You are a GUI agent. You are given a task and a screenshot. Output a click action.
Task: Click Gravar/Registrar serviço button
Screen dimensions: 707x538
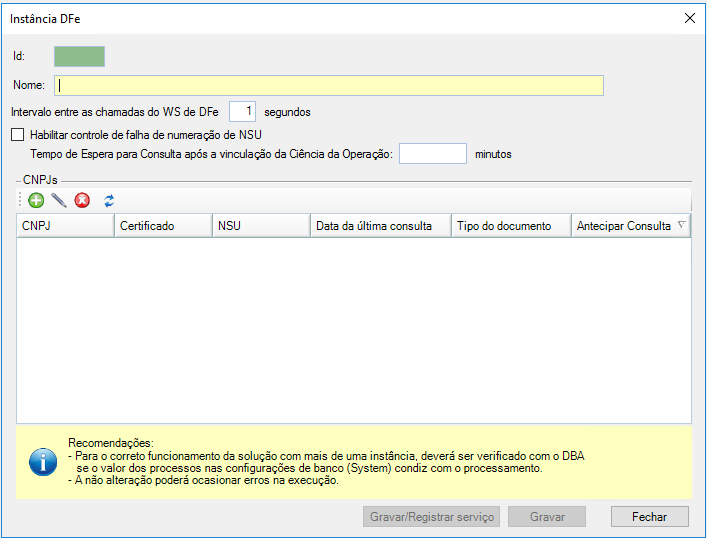coord(432,517)
